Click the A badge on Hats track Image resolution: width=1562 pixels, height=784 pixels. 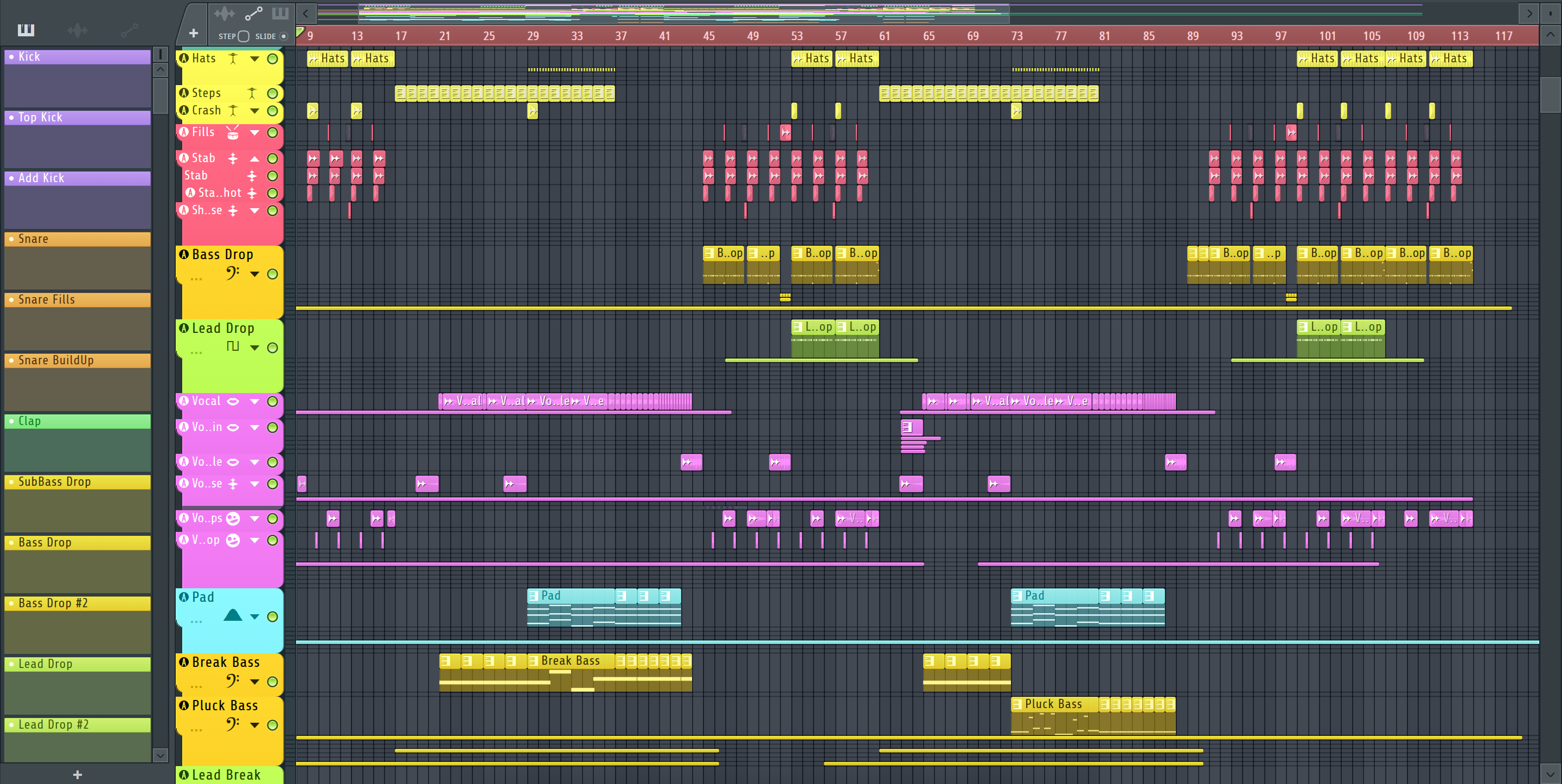[x=184, y=58]
